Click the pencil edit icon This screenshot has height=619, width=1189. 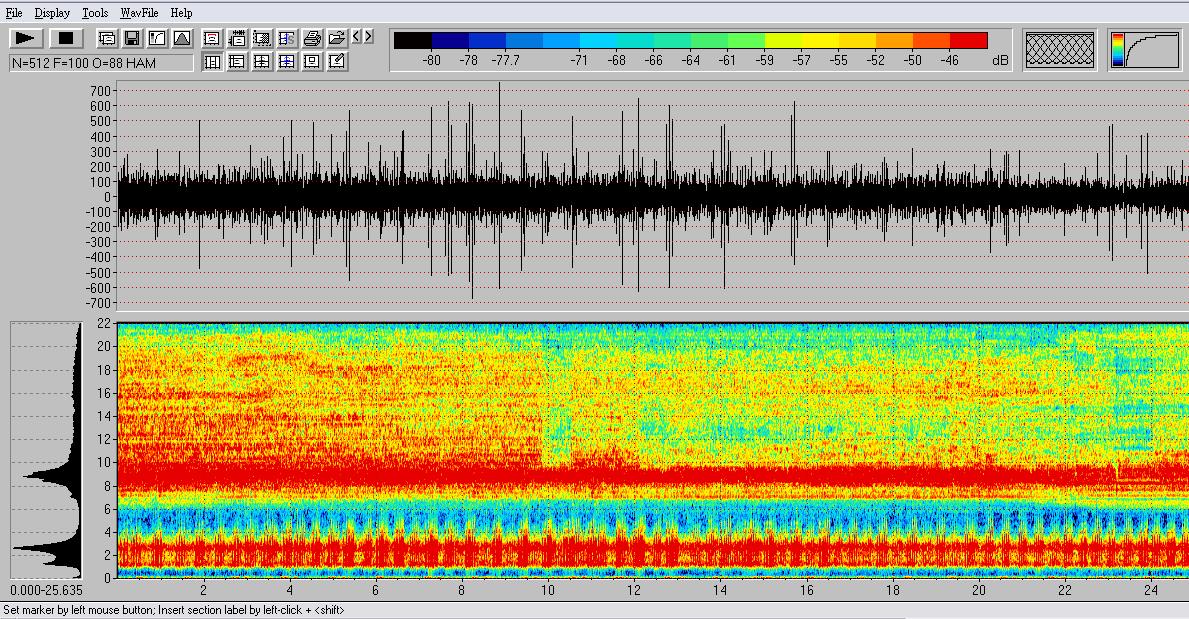pyautogui.click(x=337, y=61)
